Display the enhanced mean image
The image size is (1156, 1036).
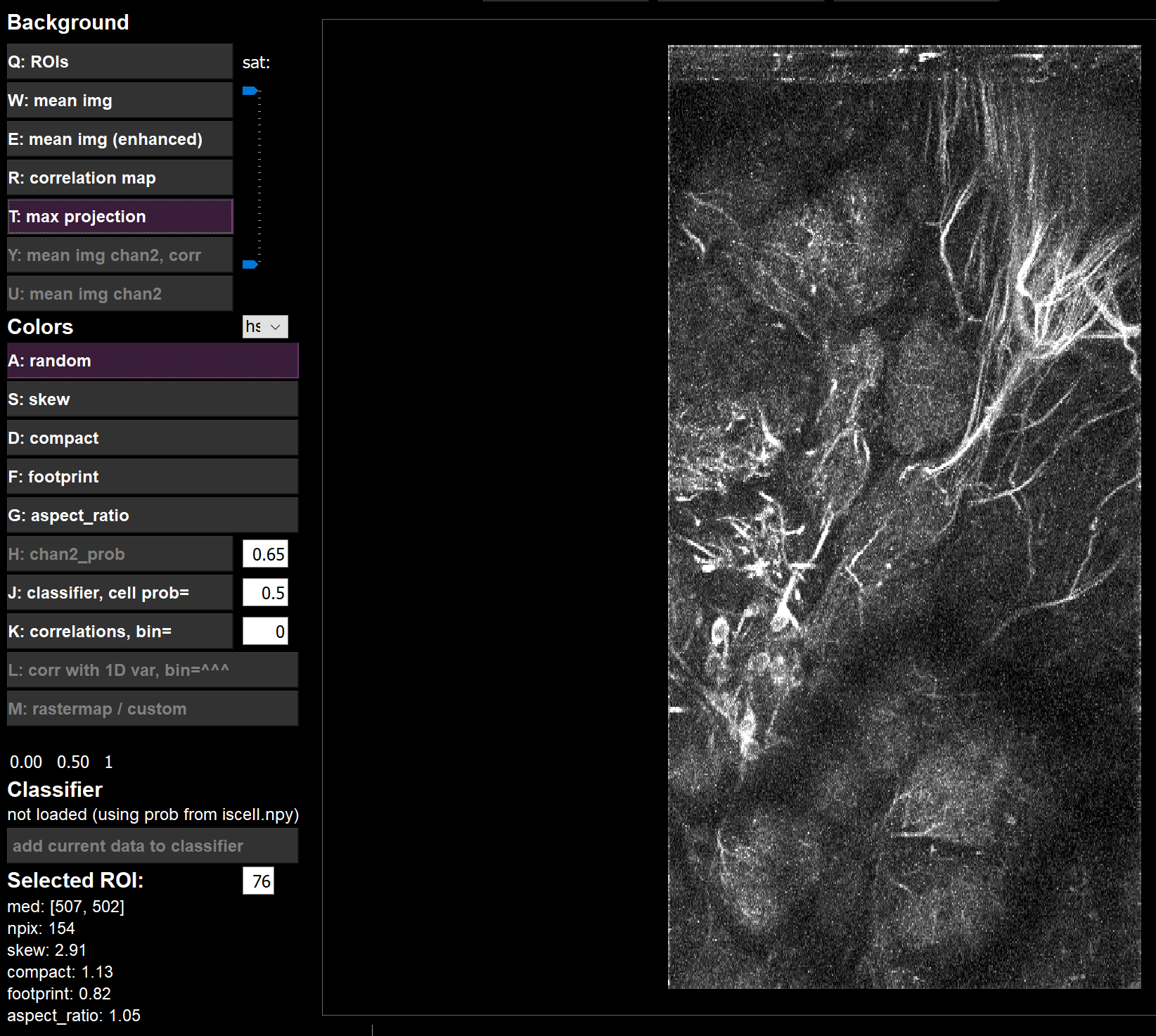[118, 139]
